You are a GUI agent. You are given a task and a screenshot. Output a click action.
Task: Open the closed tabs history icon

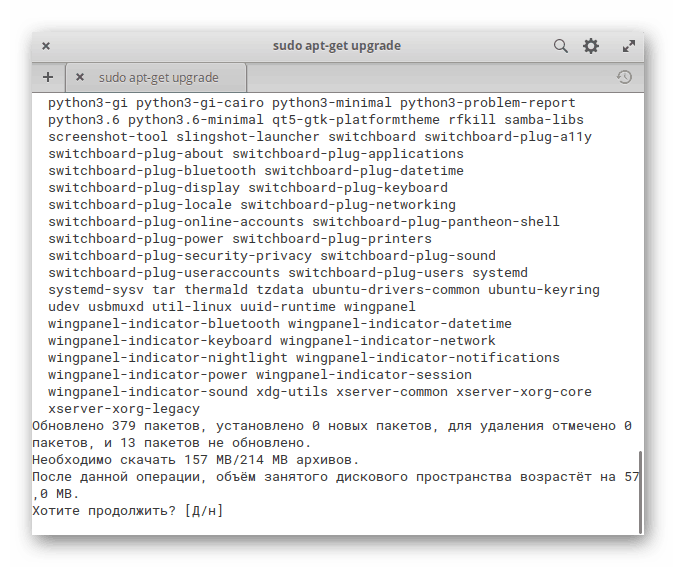[623, 77]
